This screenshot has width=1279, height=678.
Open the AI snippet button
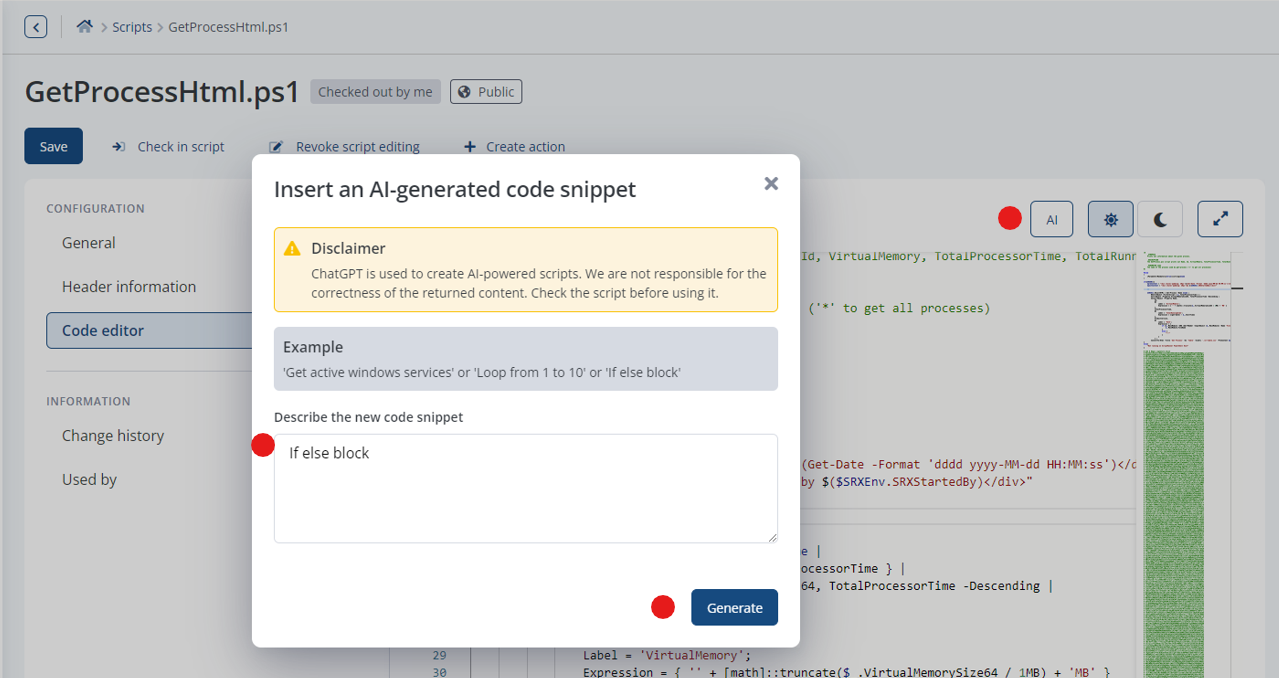[x=1052, y=220]
